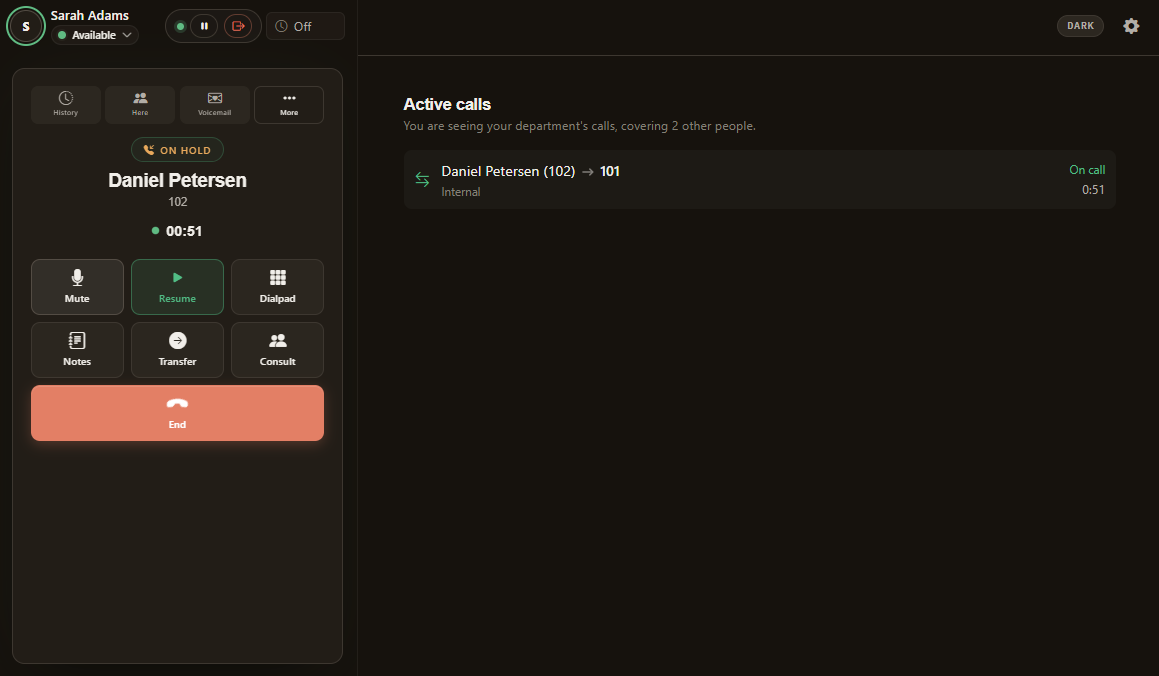The height and width of the screenshot is (676, 1159).
Task: Start a Consult call
Action: pyautogui.click(x=277, y=349)
